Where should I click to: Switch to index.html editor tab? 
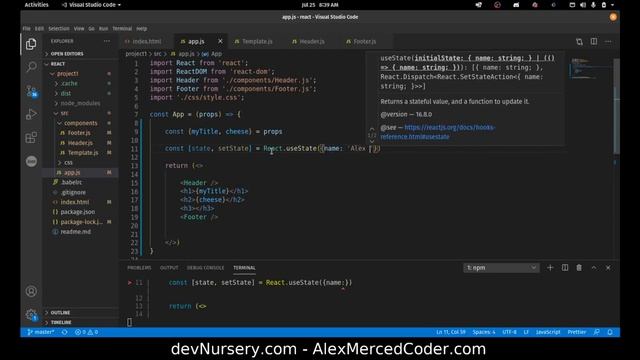coord(147,41)
